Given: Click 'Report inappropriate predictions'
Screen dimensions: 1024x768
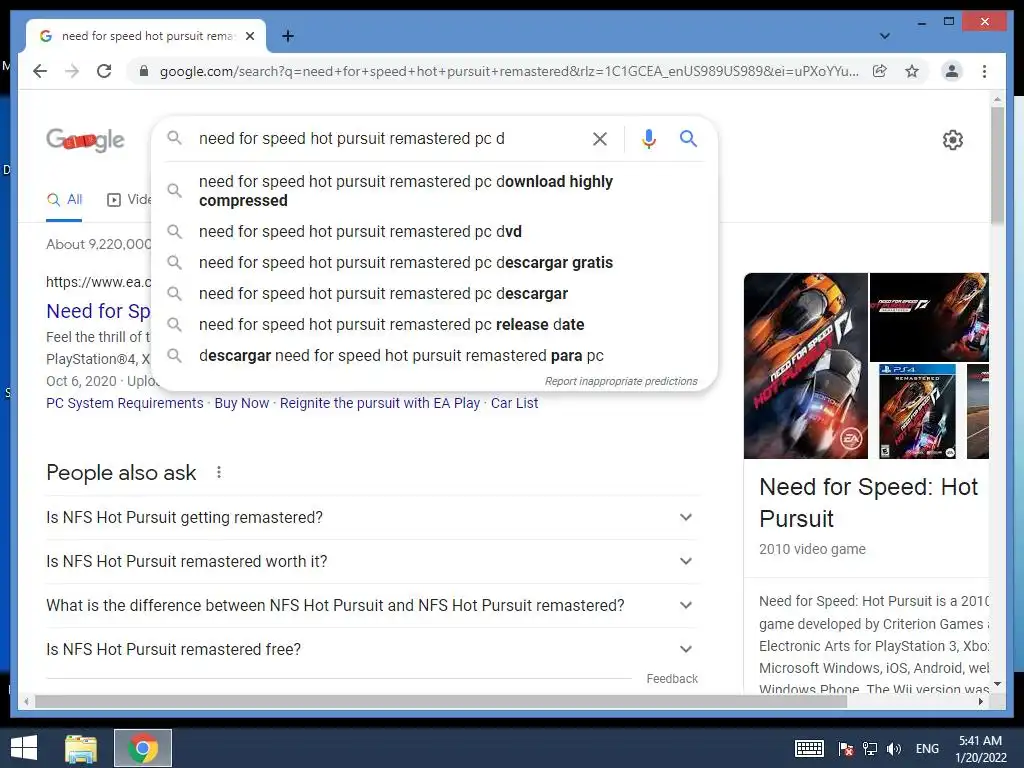Looking at the screenshot, I should pyautogui.click(x=621, y=381).
